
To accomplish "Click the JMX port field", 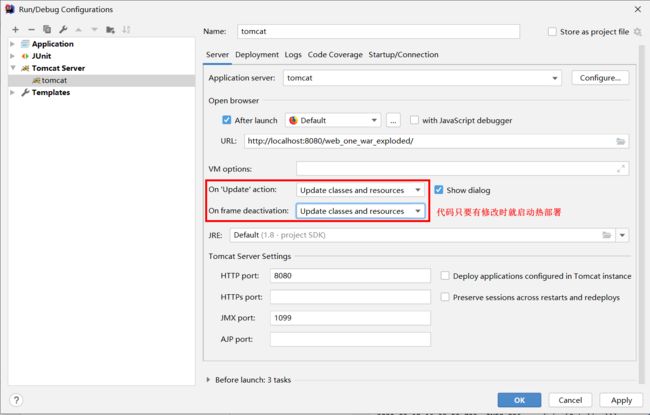I will 350,318.
